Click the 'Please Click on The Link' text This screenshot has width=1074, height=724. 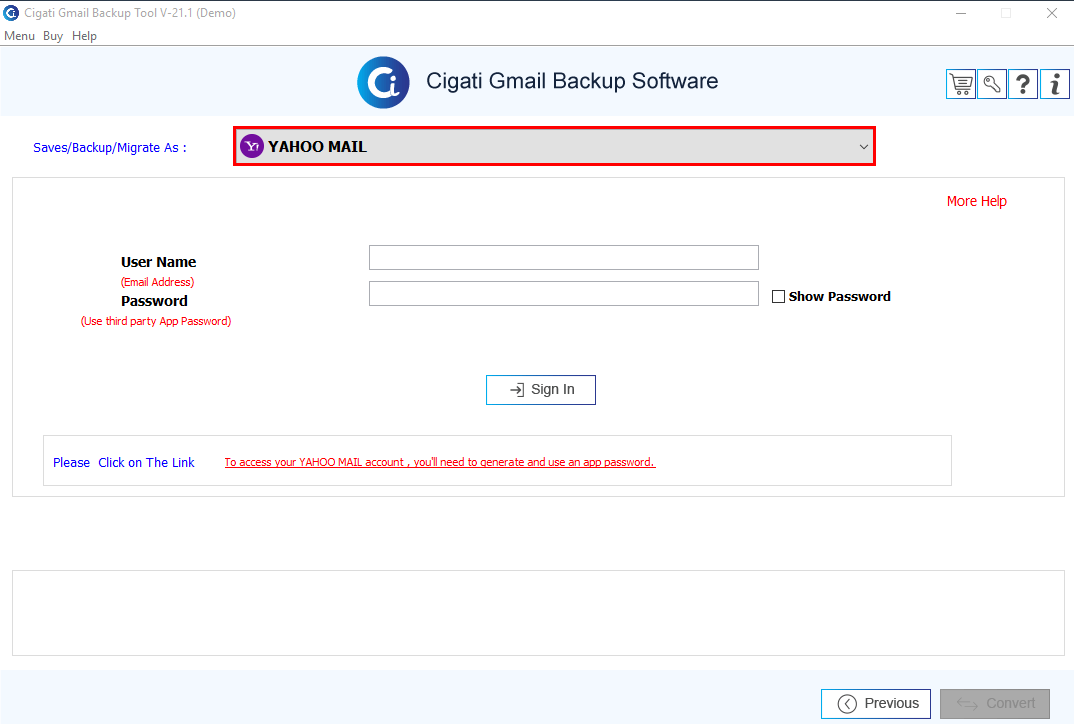(124, 462)
